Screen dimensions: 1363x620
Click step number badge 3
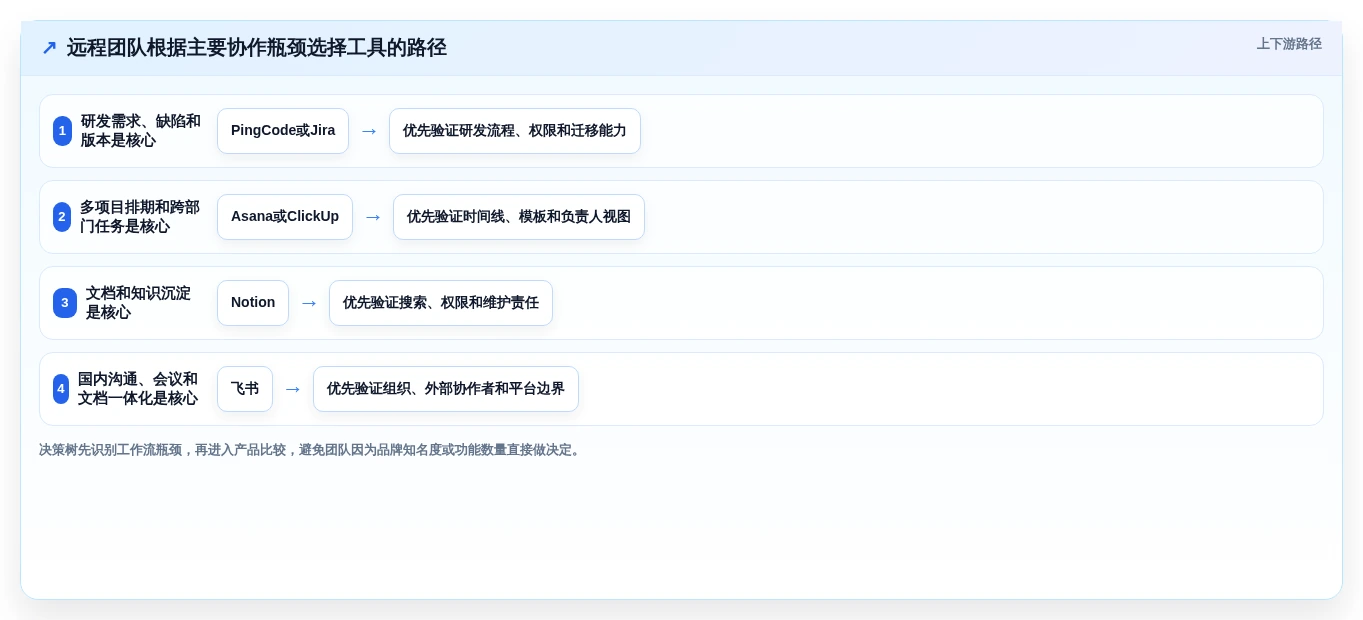point(65,303)
